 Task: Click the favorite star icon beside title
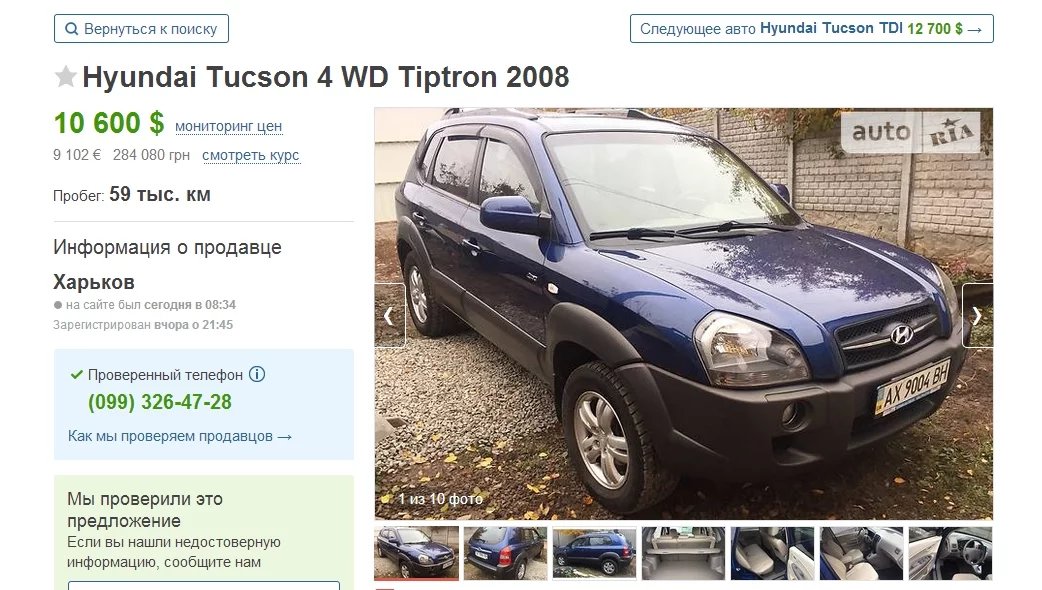tap(65, 76)
